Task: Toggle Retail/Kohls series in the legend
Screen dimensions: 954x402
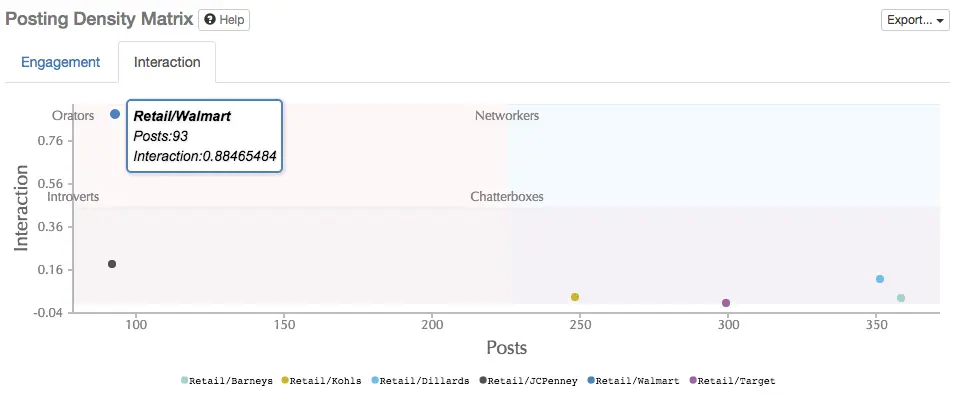Action: [323, 381]
